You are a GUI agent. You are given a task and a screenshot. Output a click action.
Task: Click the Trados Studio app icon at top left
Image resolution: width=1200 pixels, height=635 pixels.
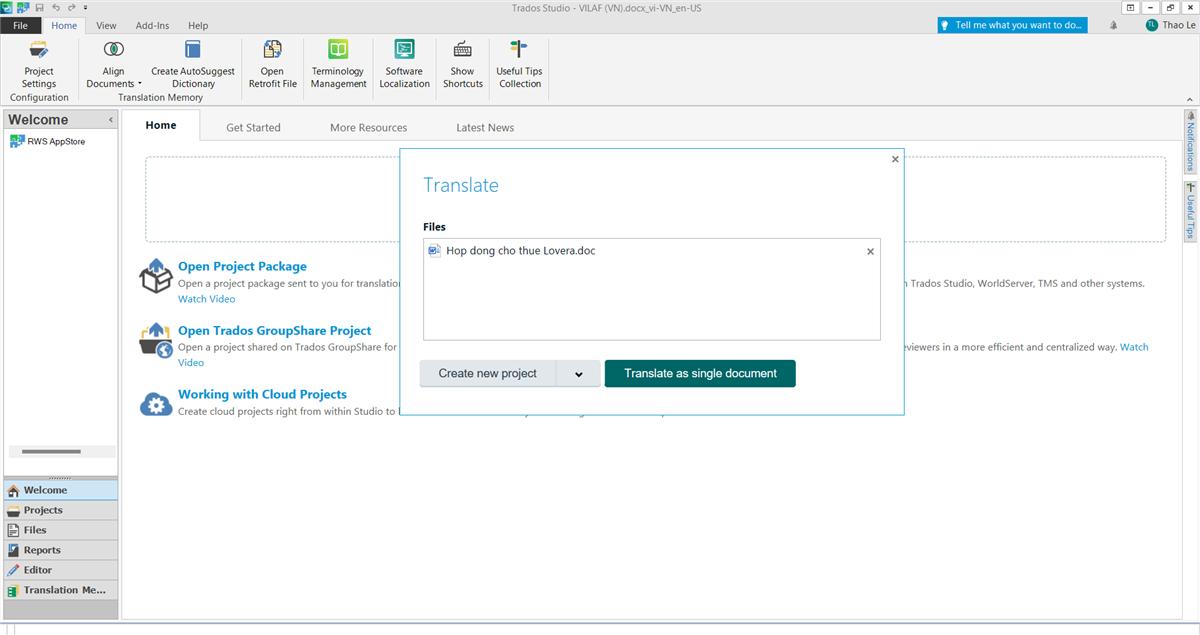click(x=7, y=7)
